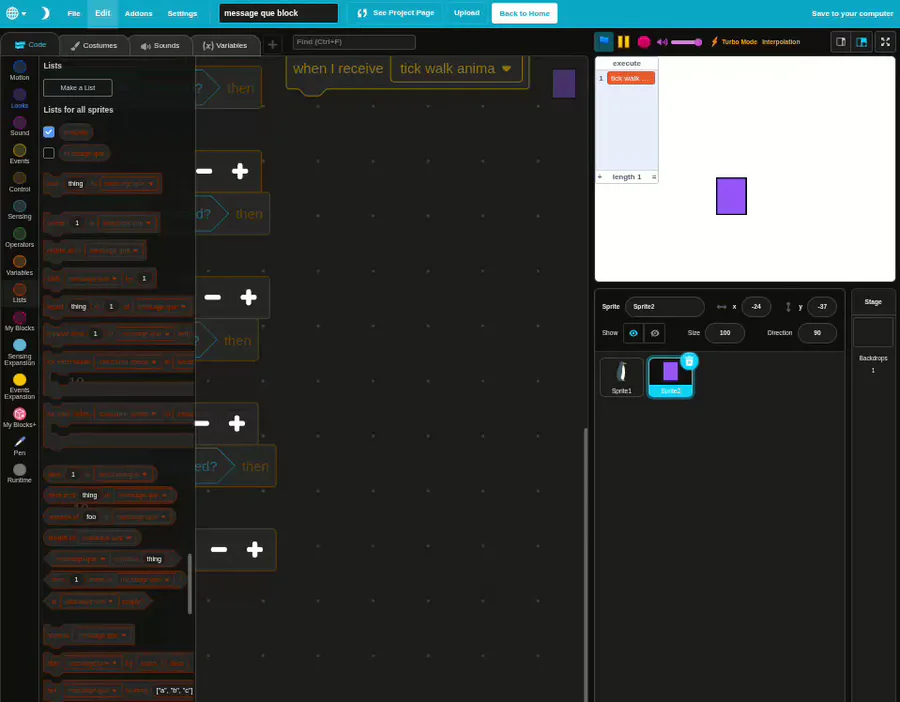
Task: Select the Sound block category
Action: (x=20, y=126)
